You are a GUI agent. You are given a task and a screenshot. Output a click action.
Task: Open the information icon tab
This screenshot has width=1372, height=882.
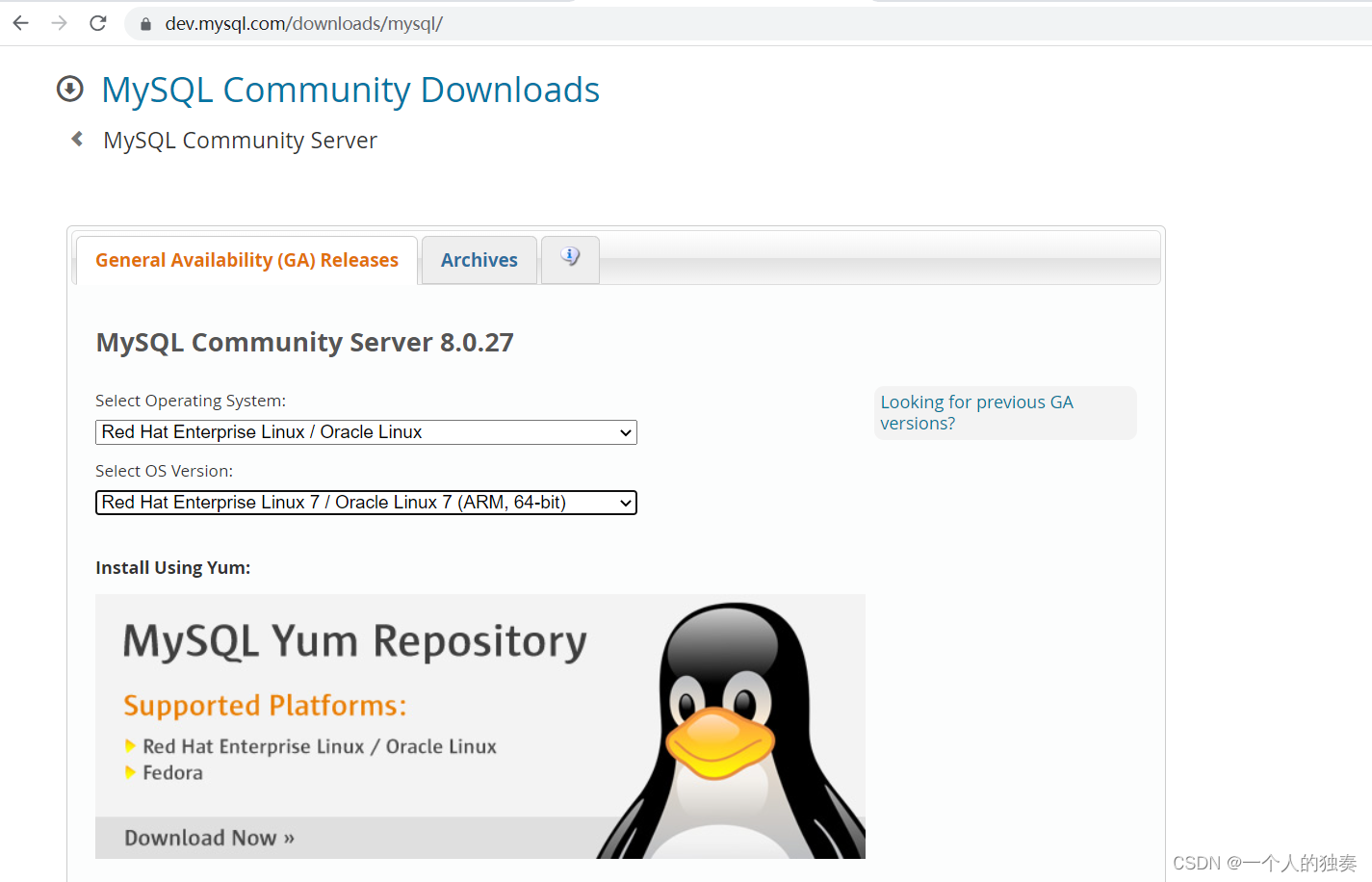570,258
